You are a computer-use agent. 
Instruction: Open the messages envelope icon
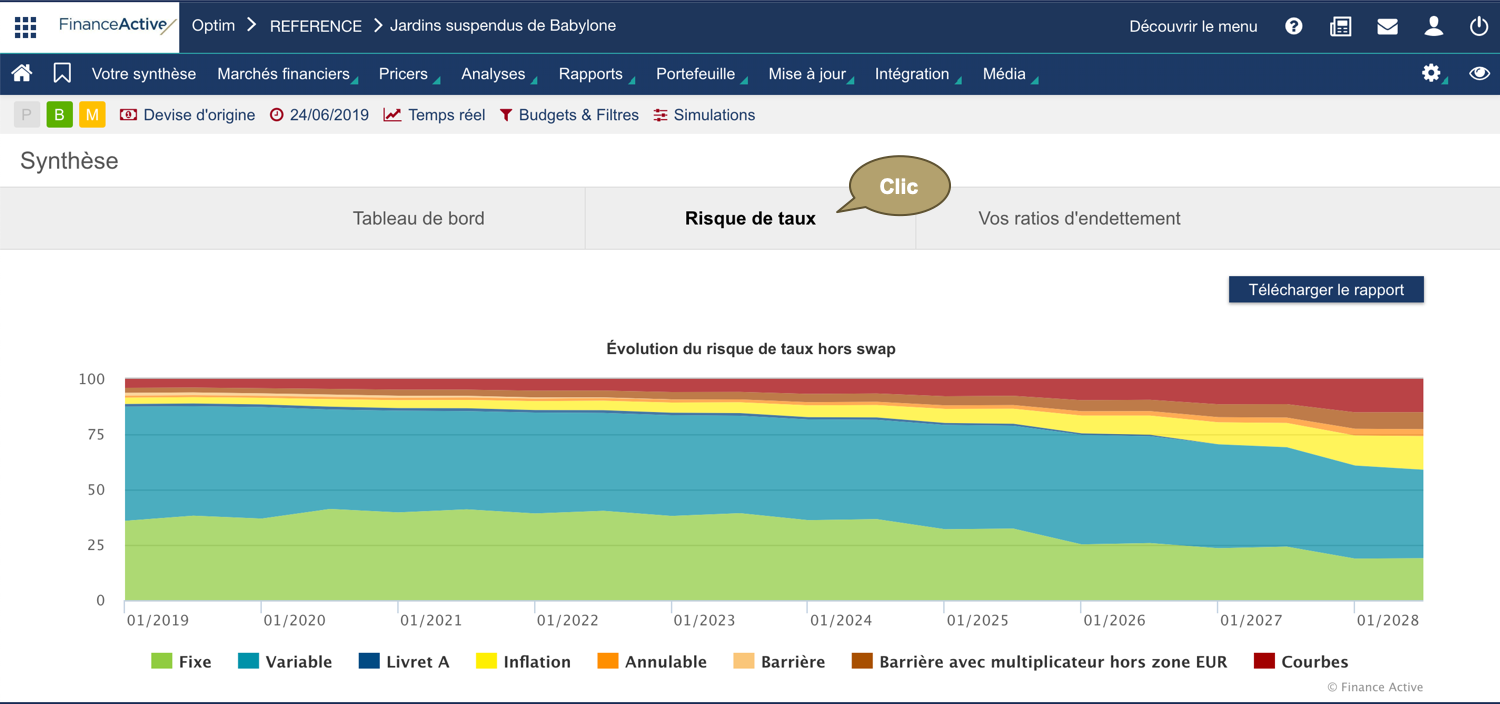(x=1387, y=26)
